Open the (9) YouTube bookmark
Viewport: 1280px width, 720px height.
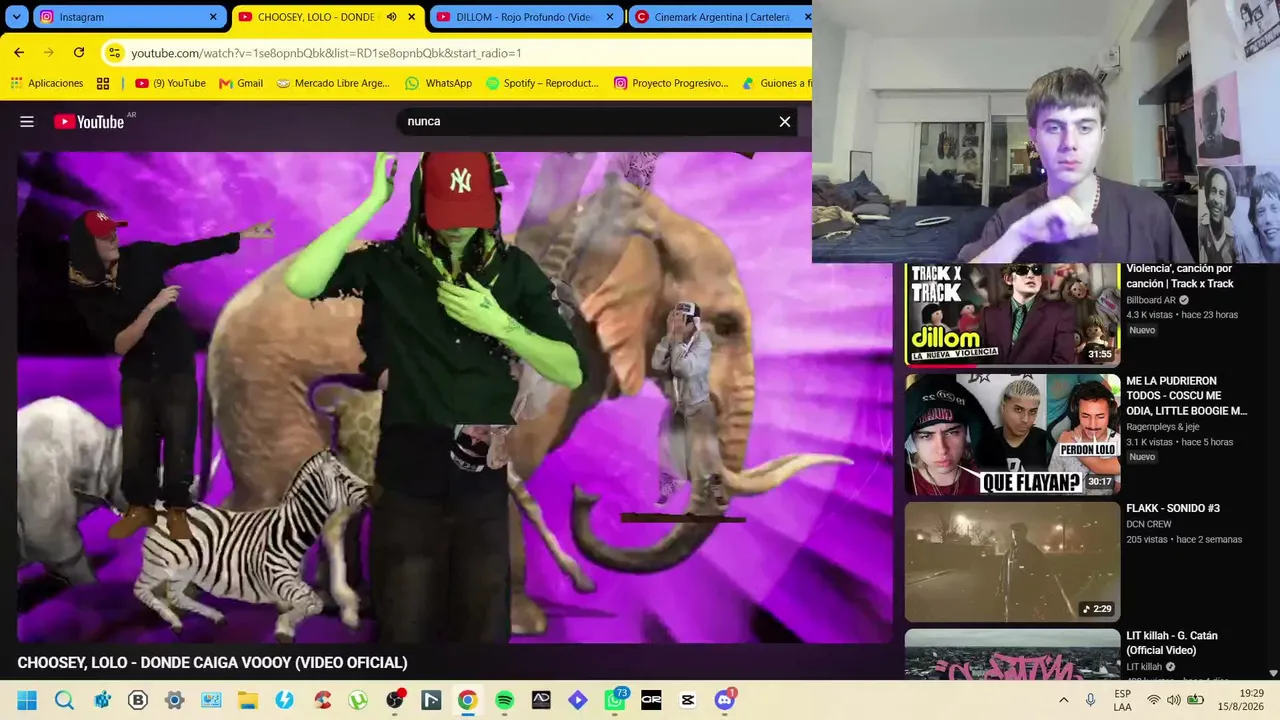(170, 83)
